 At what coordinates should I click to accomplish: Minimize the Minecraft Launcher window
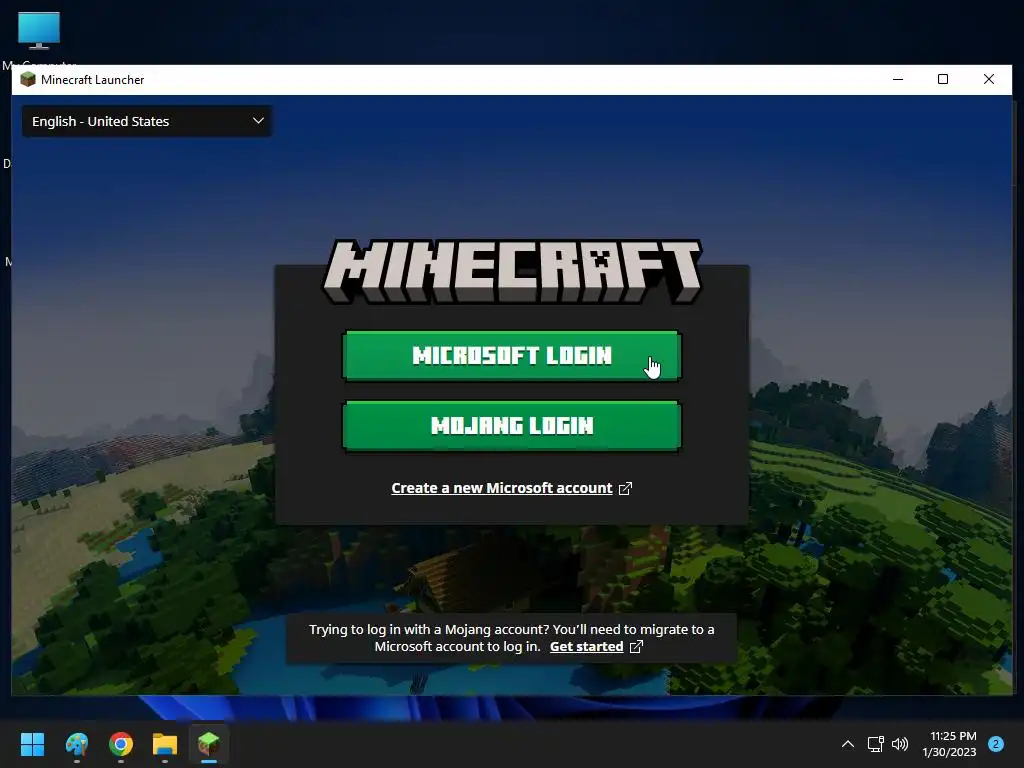898,80
